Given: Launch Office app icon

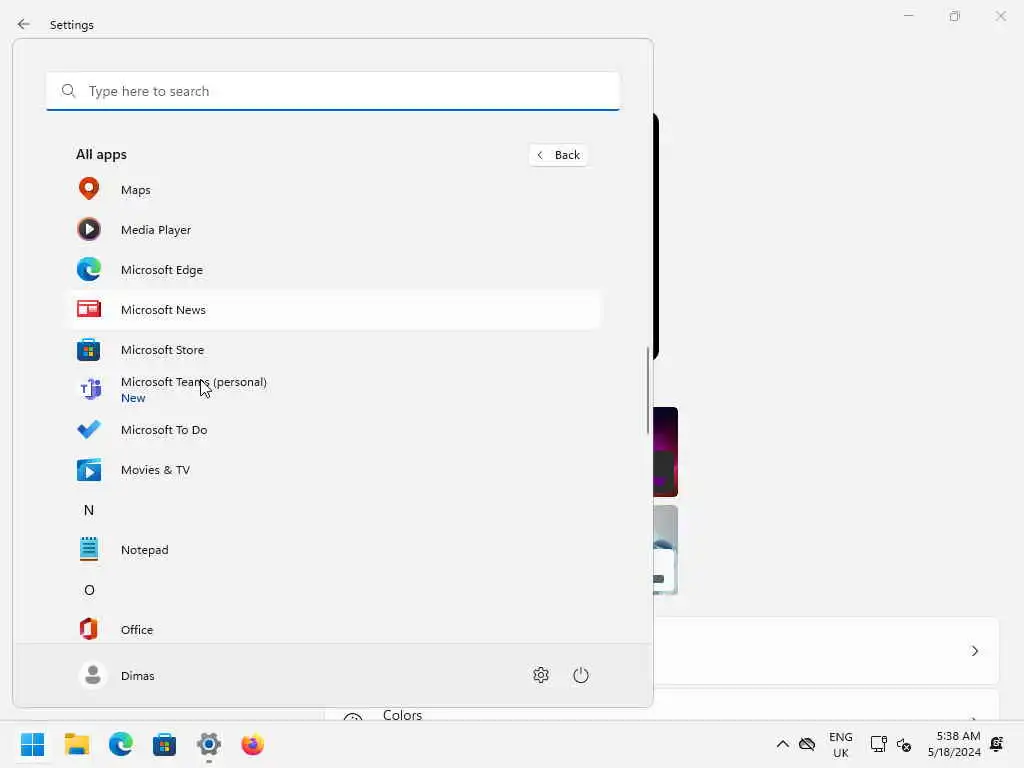Looking at the screenshot, I should pyautogui.click(x=89, y=630).
